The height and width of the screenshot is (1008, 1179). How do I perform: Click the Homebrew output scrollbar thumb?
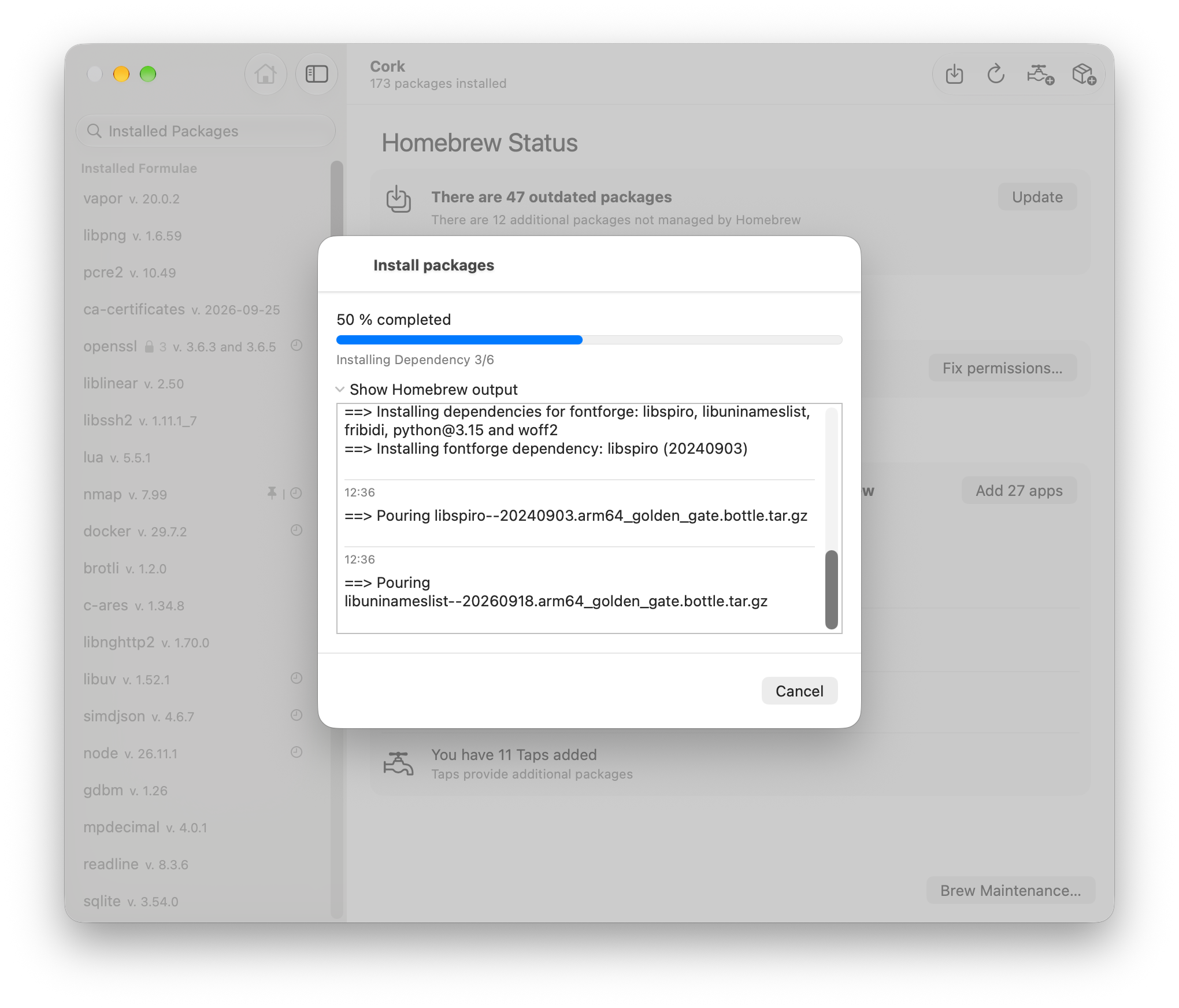click(831, 590)
